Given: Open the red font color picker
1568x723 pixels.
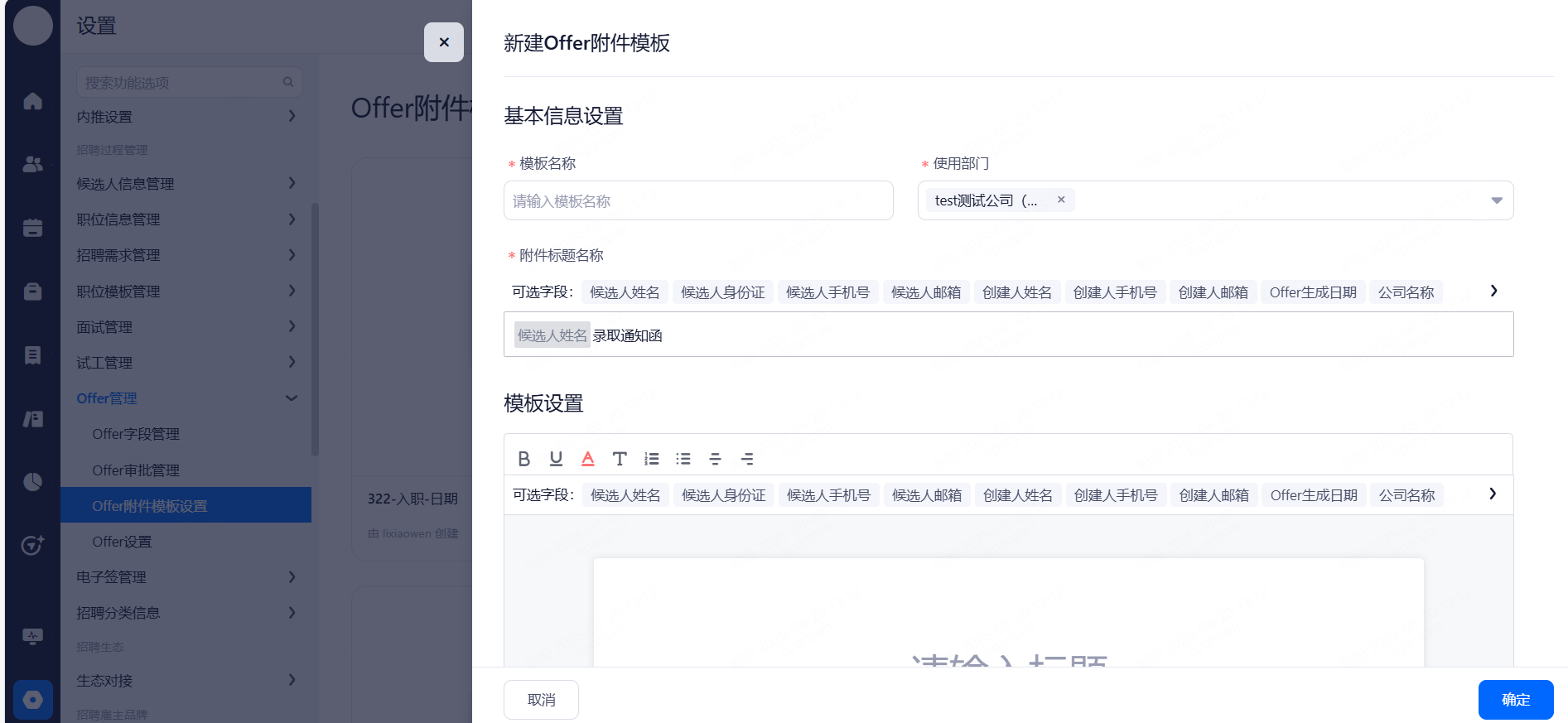Looking at the screenshot, I should click(587, 459).
